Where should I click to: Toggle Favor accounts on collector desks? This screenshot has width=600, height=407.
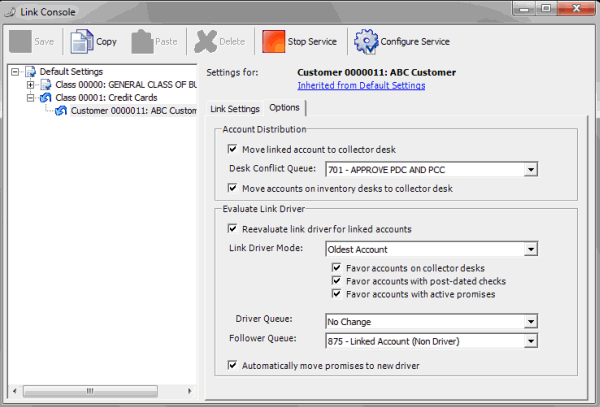click(x=336, y=267)
